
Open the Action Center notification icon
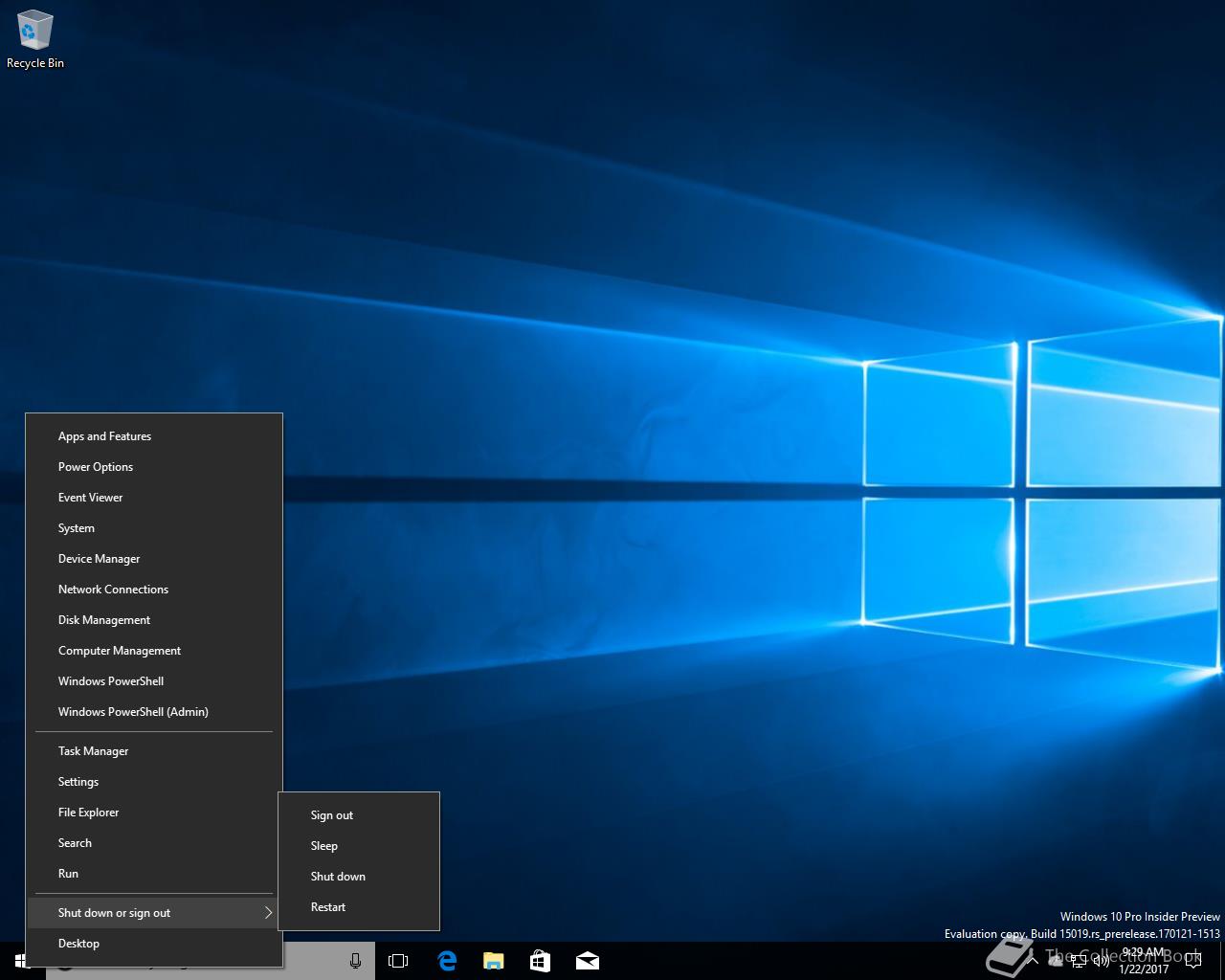(x=1193, y=961)
